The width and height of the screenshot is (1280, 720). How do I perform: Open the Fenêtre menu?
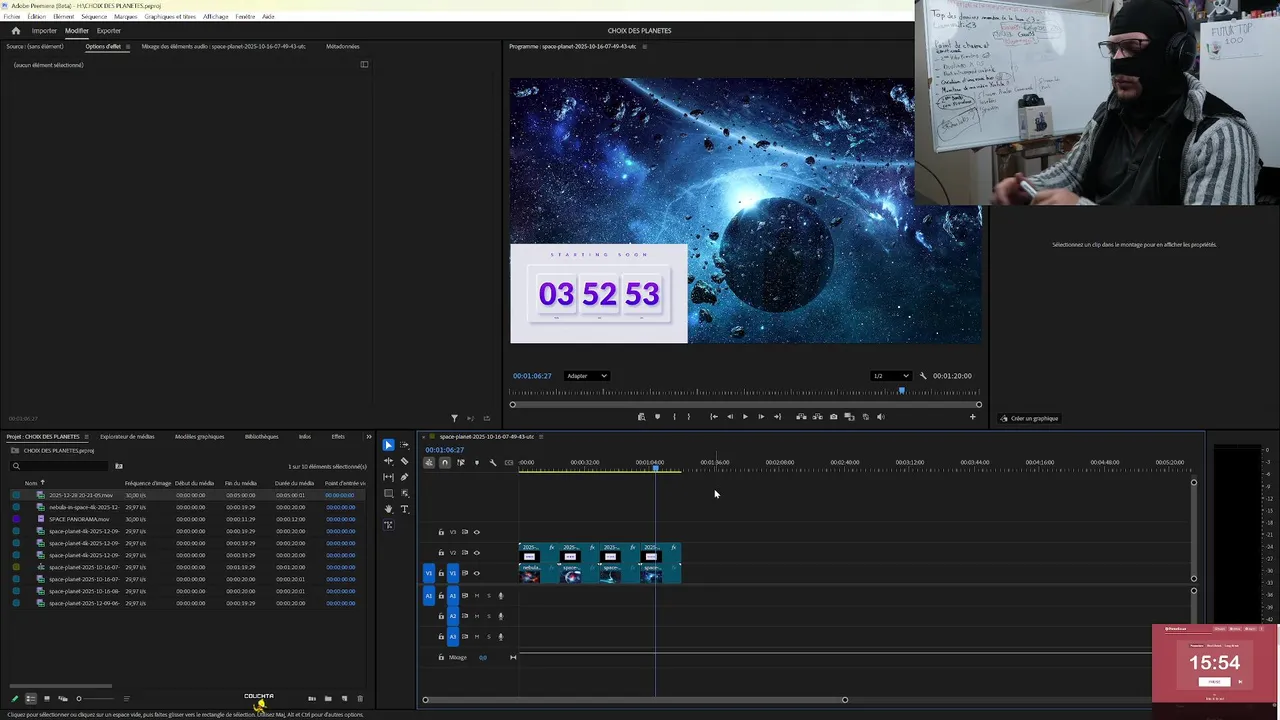[x=245, y=17]
